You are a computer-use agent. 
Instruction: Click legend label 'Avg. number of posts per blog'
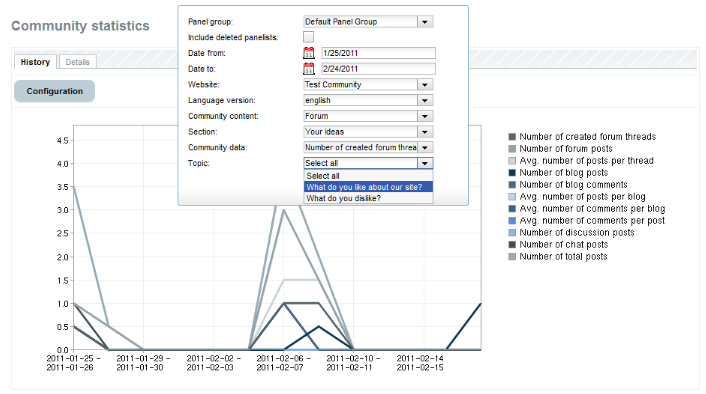582,197
